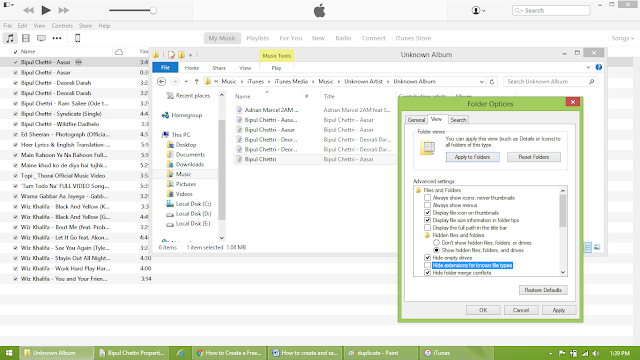This screenshot has height=360, width=640.
Task: Select the TV Shows monitor icon
Action: [41, 38]
